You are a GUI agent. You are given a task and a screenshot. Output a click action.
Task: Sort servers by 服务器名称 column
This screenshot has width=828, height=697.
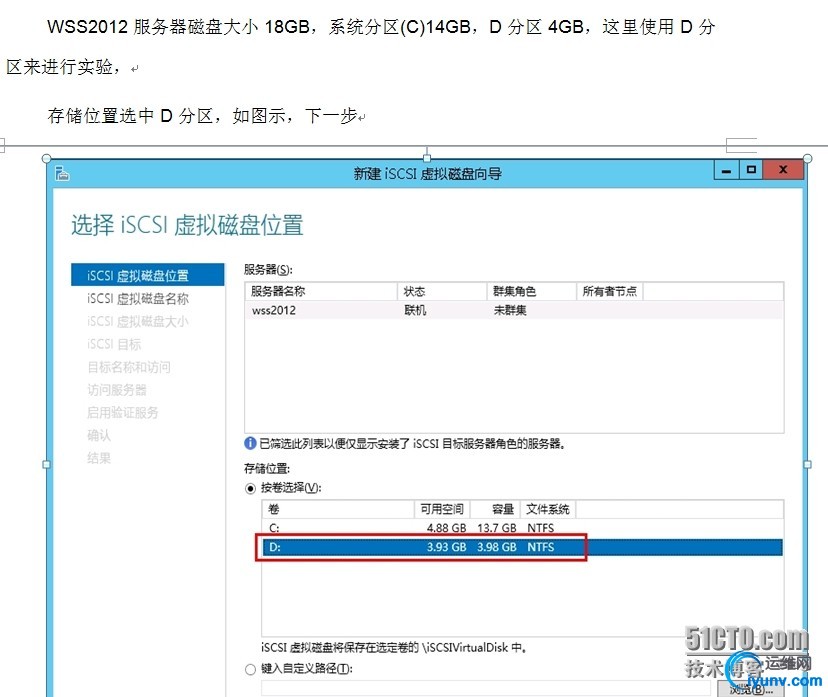click(x=321, y=291)
